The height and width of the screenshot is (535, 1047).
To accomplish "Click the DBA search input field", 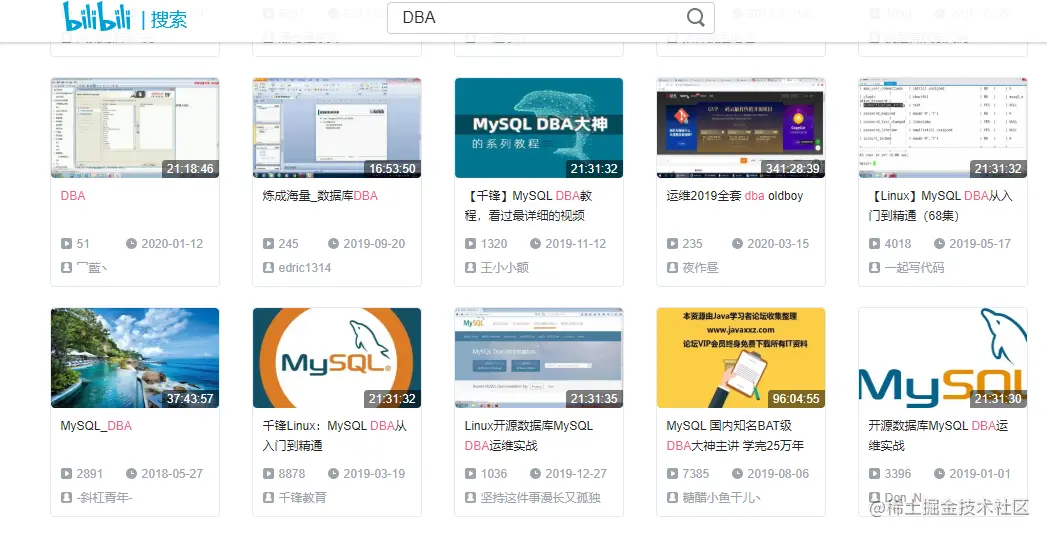I will click(x=551, y=17).
